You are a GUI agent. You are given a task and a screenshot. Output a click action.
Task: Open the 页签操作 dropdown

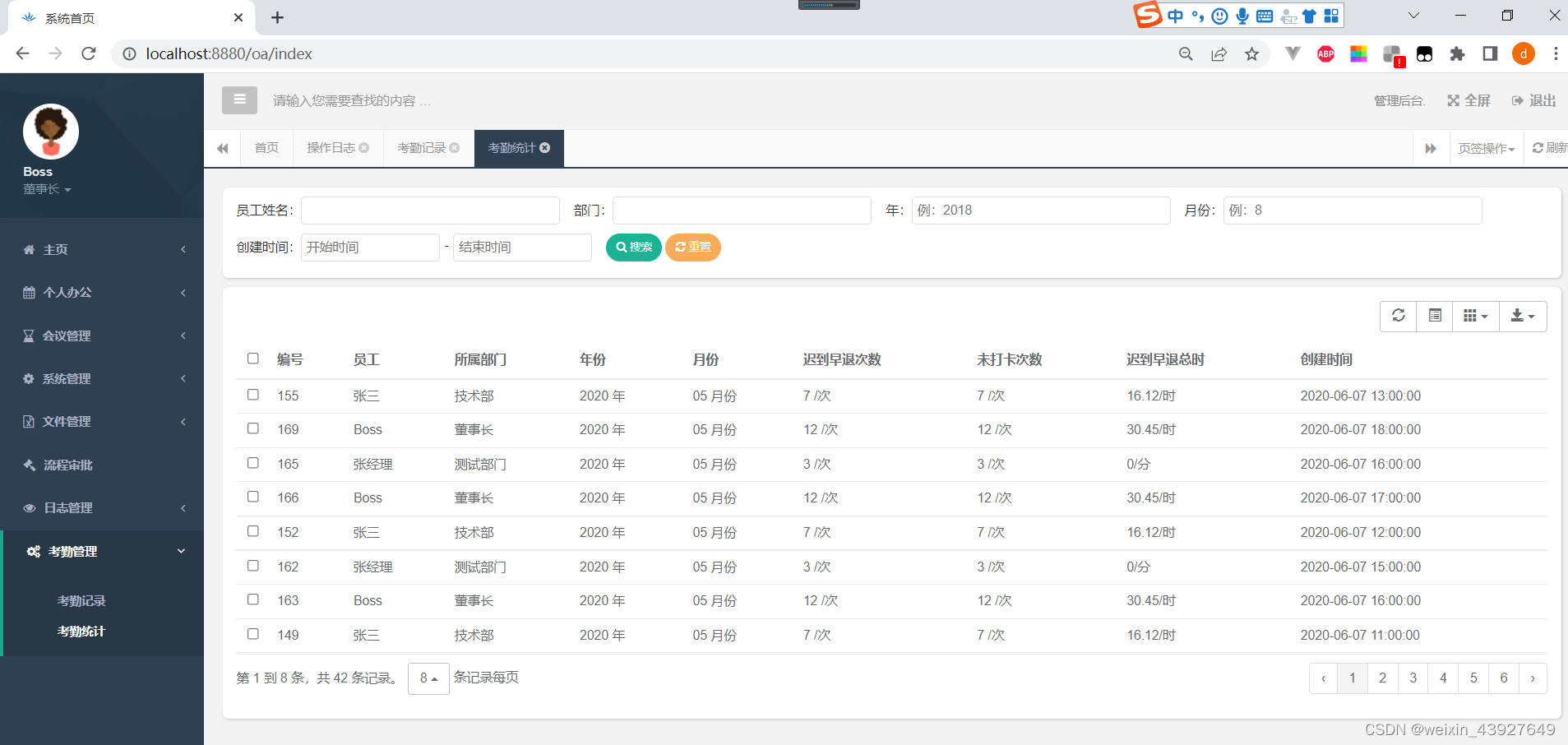pyautogui.click(x=1485, y=147)
